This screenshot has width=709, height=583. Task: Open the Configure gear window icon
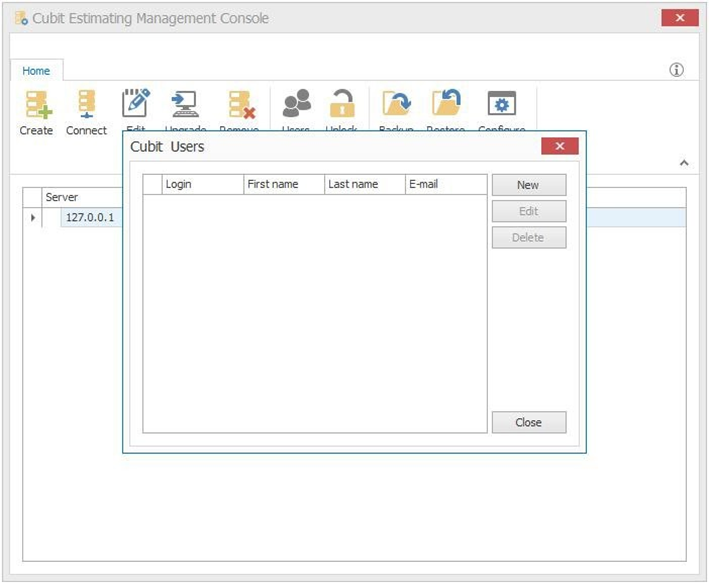501,103
